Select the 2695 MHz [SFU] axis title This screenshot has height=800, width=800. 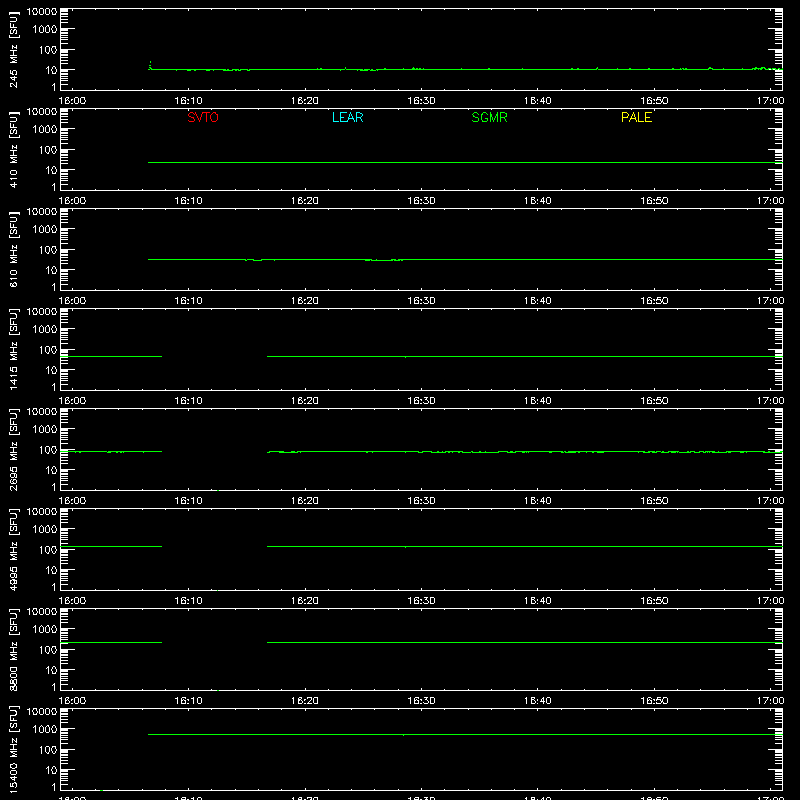13,449
